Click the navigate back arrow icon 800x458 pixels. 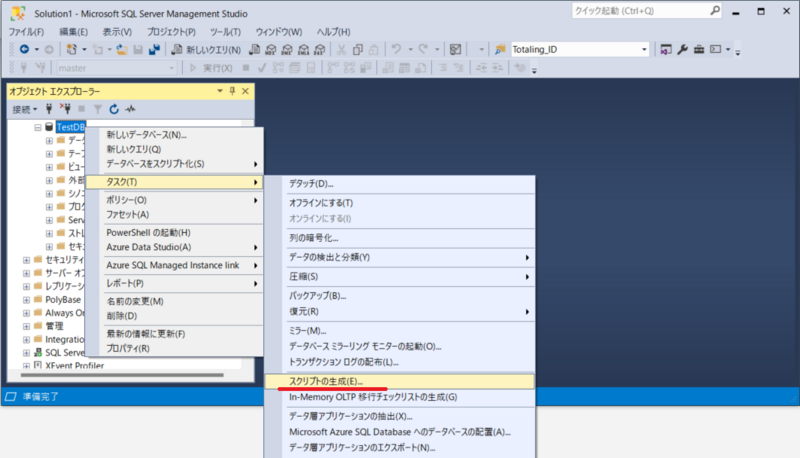(x=24, y=49)
